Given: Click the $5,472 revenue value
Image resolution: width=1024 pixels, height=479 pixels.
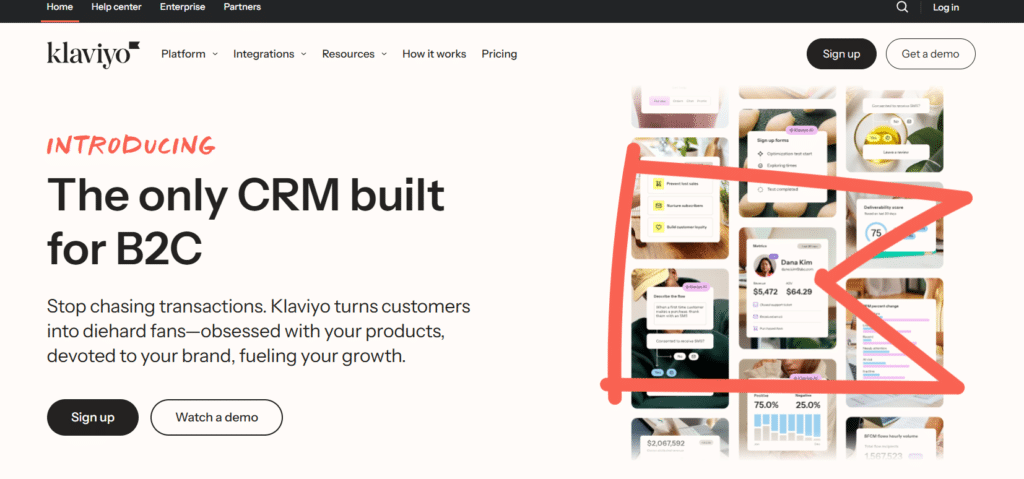Looking at the screenshot, I should [x=765, y=291].
